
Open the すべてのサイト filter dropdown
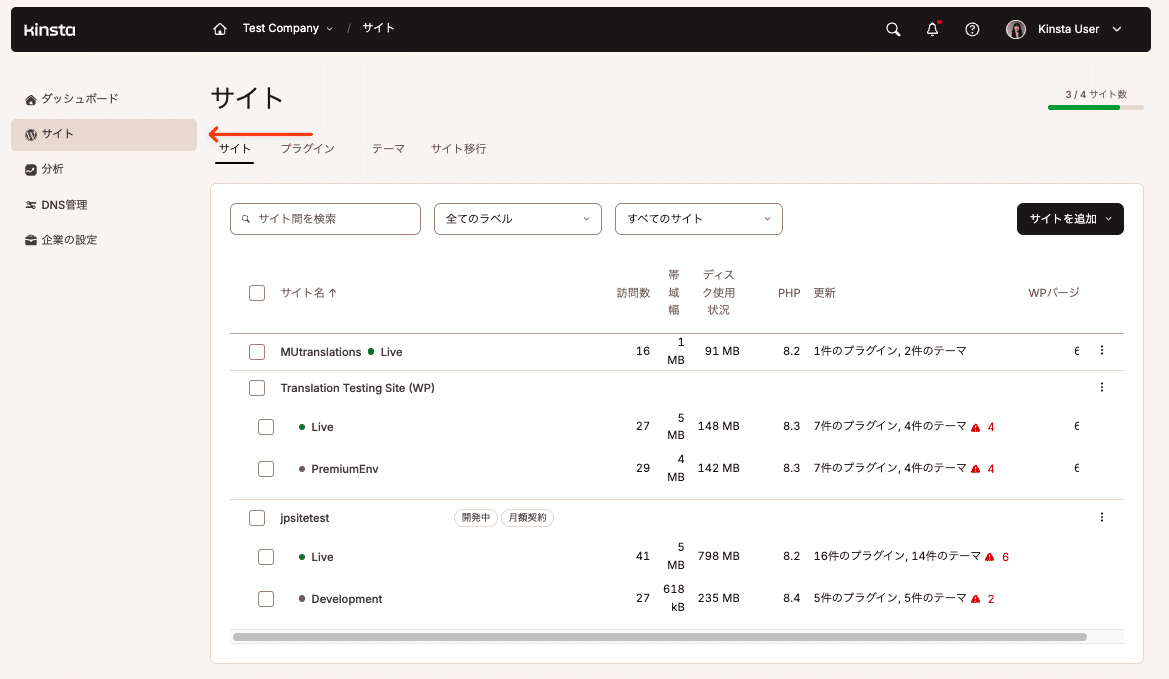[698, 218]
